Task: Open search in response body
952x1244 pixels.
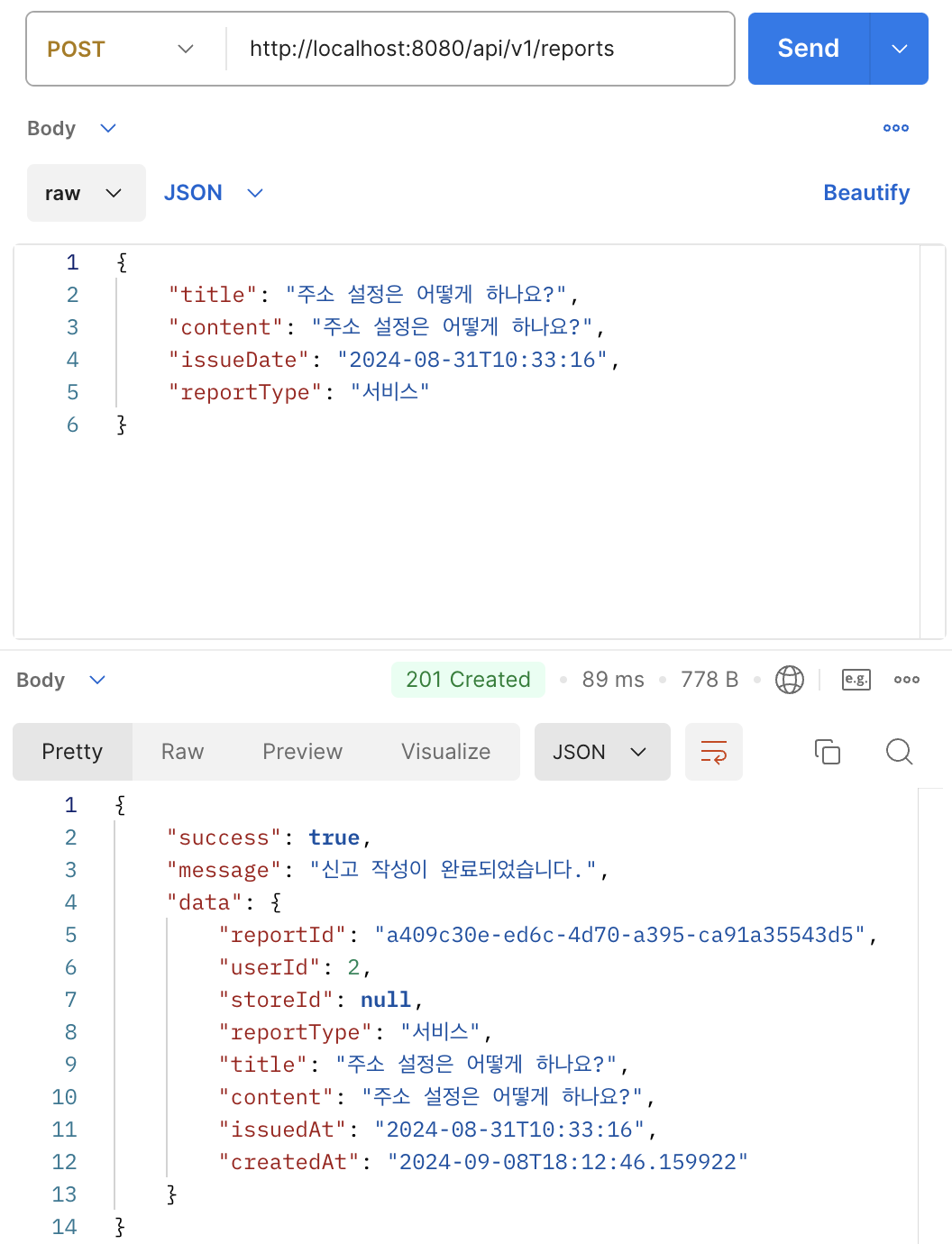Action: (x=899, y=752)
